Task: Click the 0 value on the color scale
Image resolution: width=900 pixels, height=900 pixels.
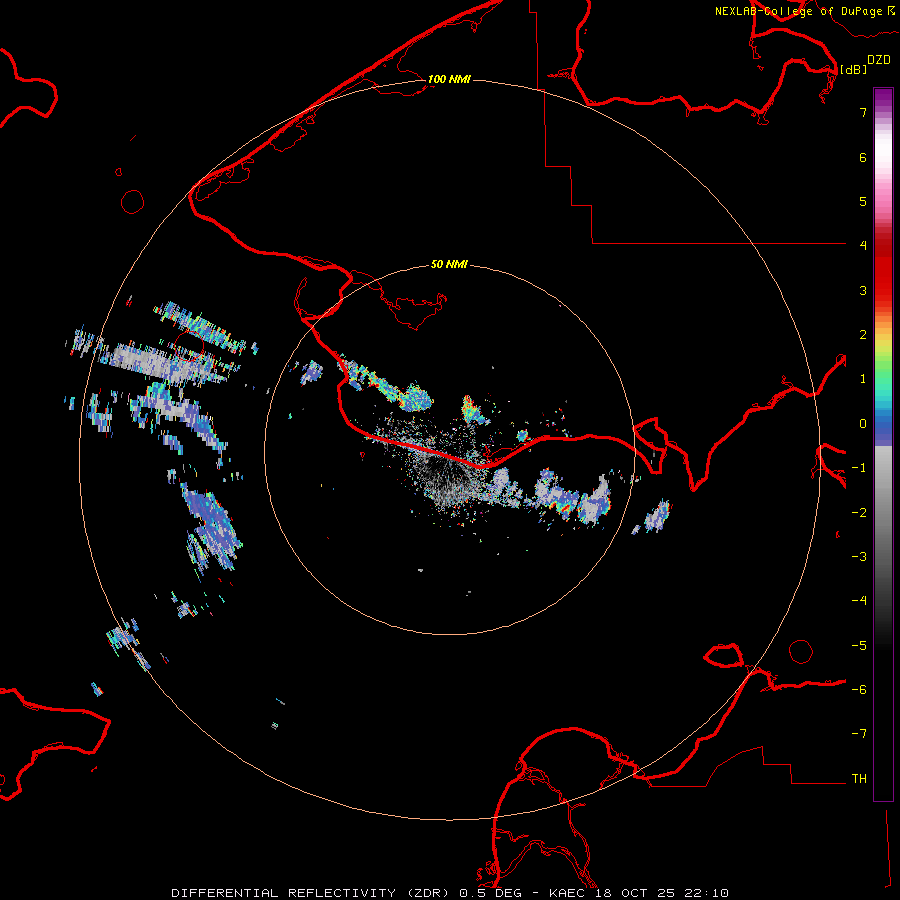Action: [863, 424]
